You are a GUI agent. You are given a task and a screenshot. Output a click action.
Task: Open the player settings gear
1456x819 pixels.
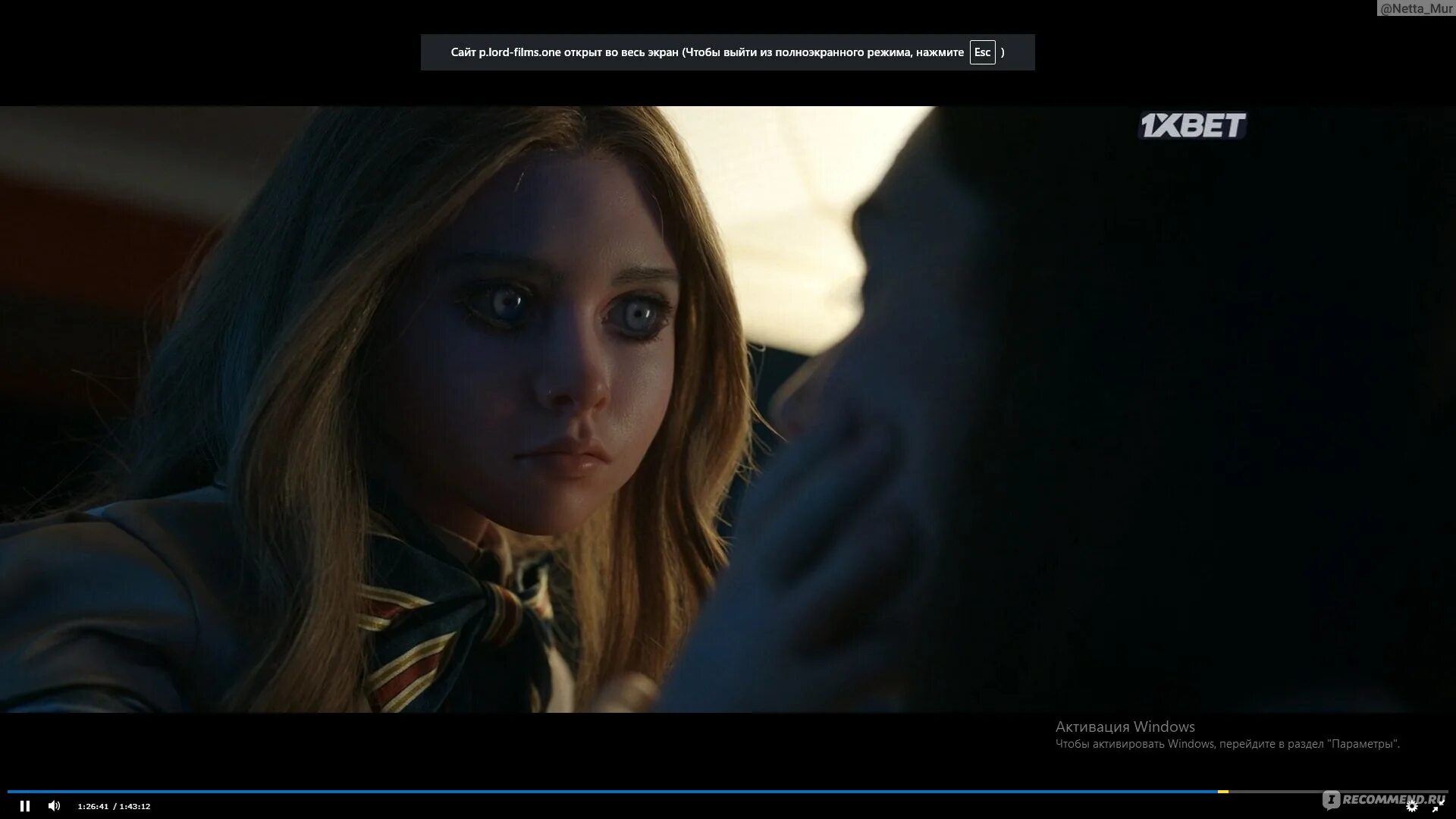coord(1412,807)
